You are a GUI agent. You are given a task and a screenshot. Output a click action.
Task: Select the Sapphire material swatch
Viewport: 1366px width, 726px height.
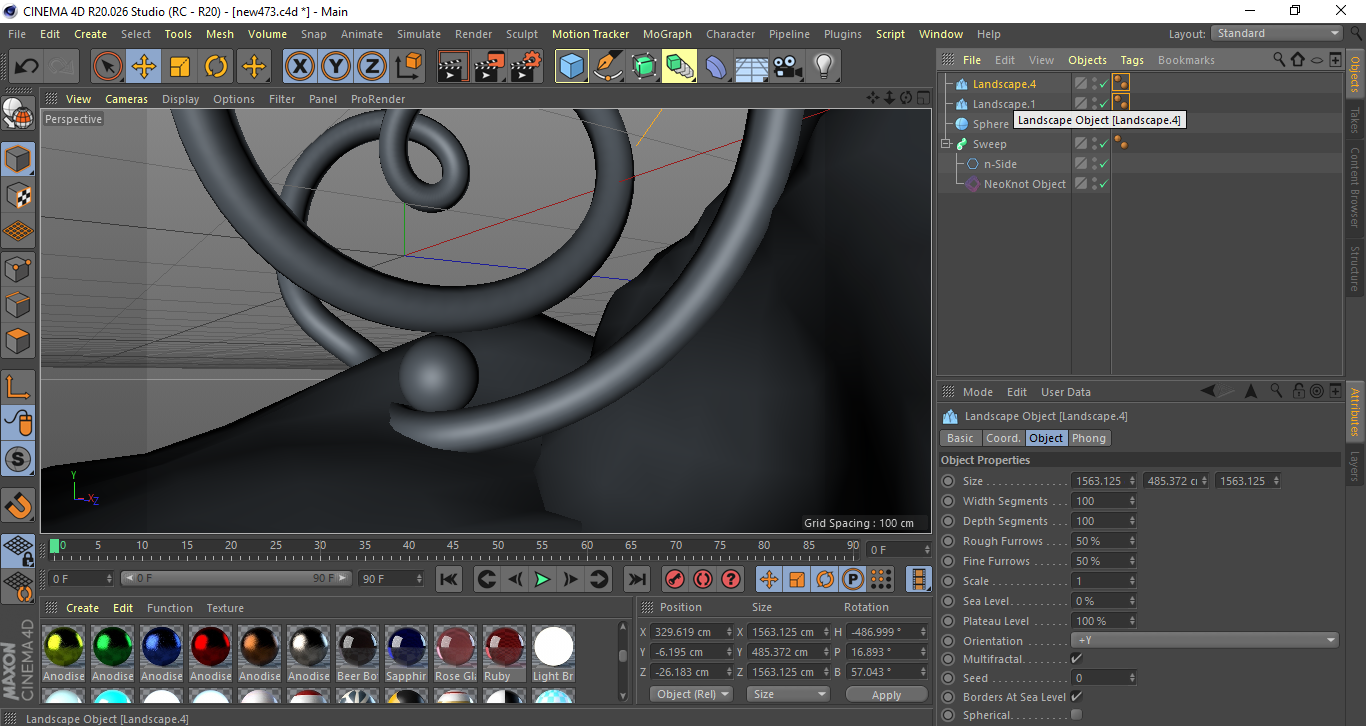[407, 654]
